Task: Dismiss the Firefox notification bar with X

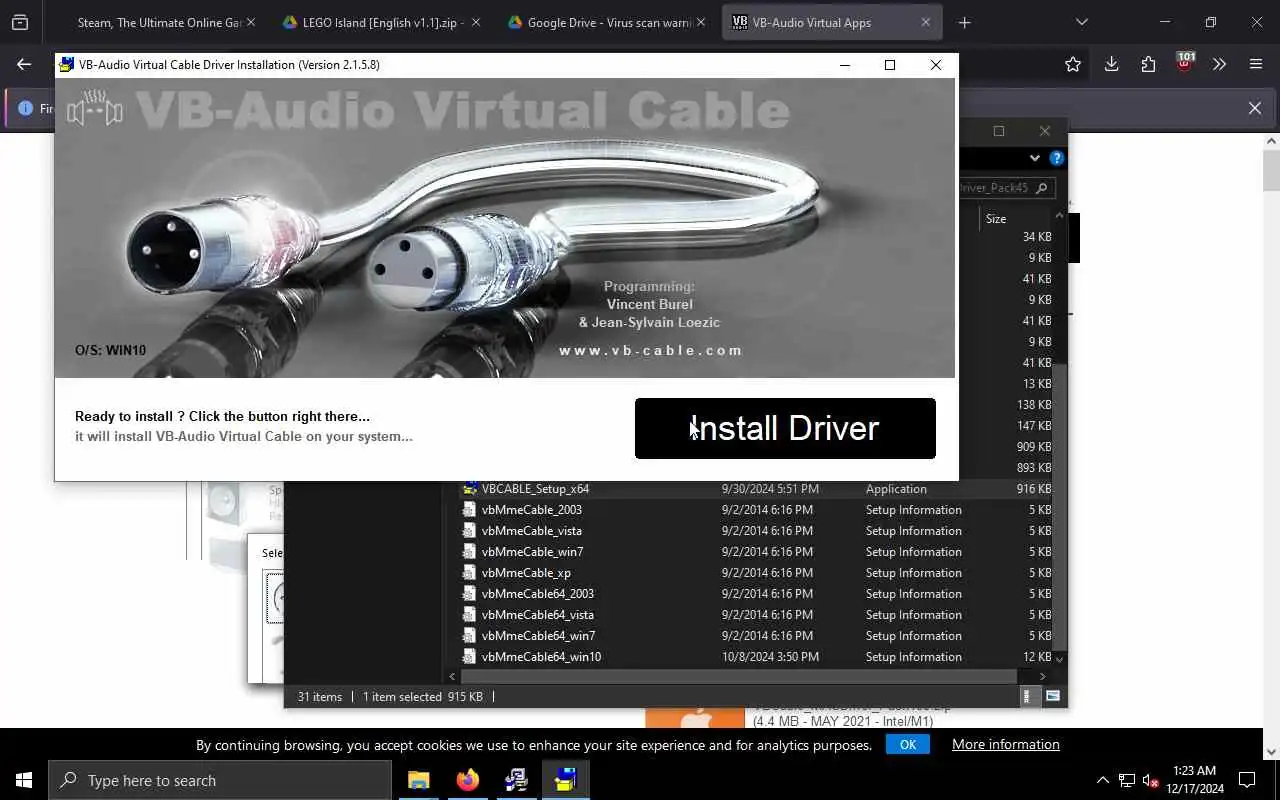Action: click(1255, 108)
